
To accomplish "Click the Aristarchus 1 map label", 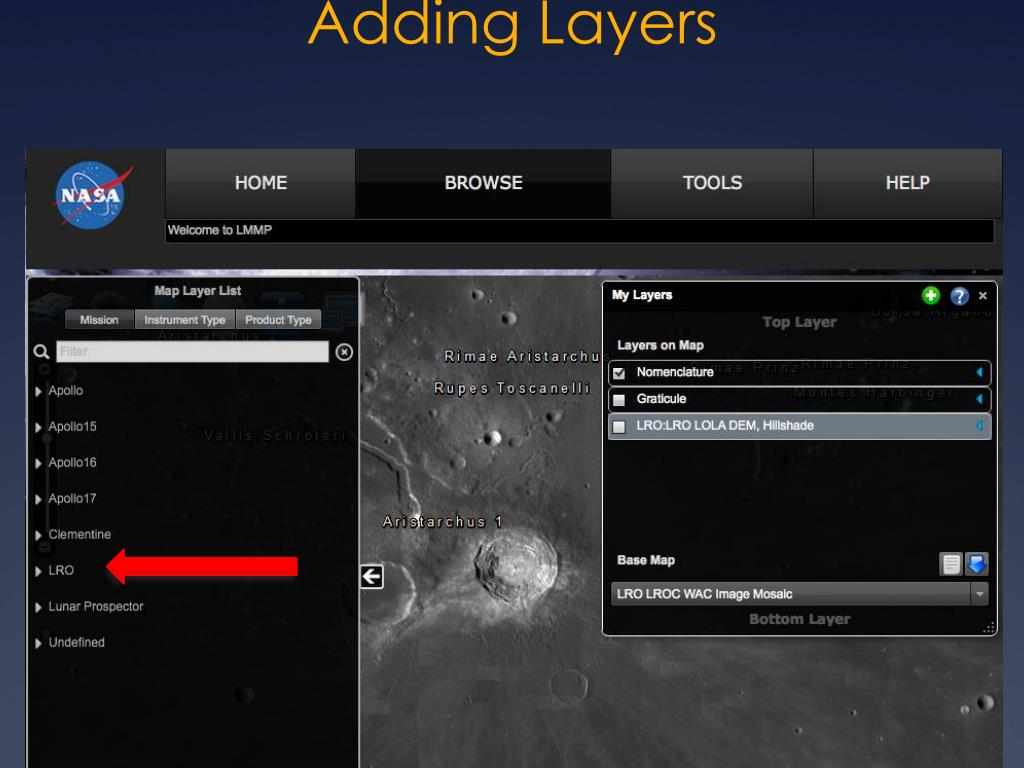I will click(x=442, y=522).
